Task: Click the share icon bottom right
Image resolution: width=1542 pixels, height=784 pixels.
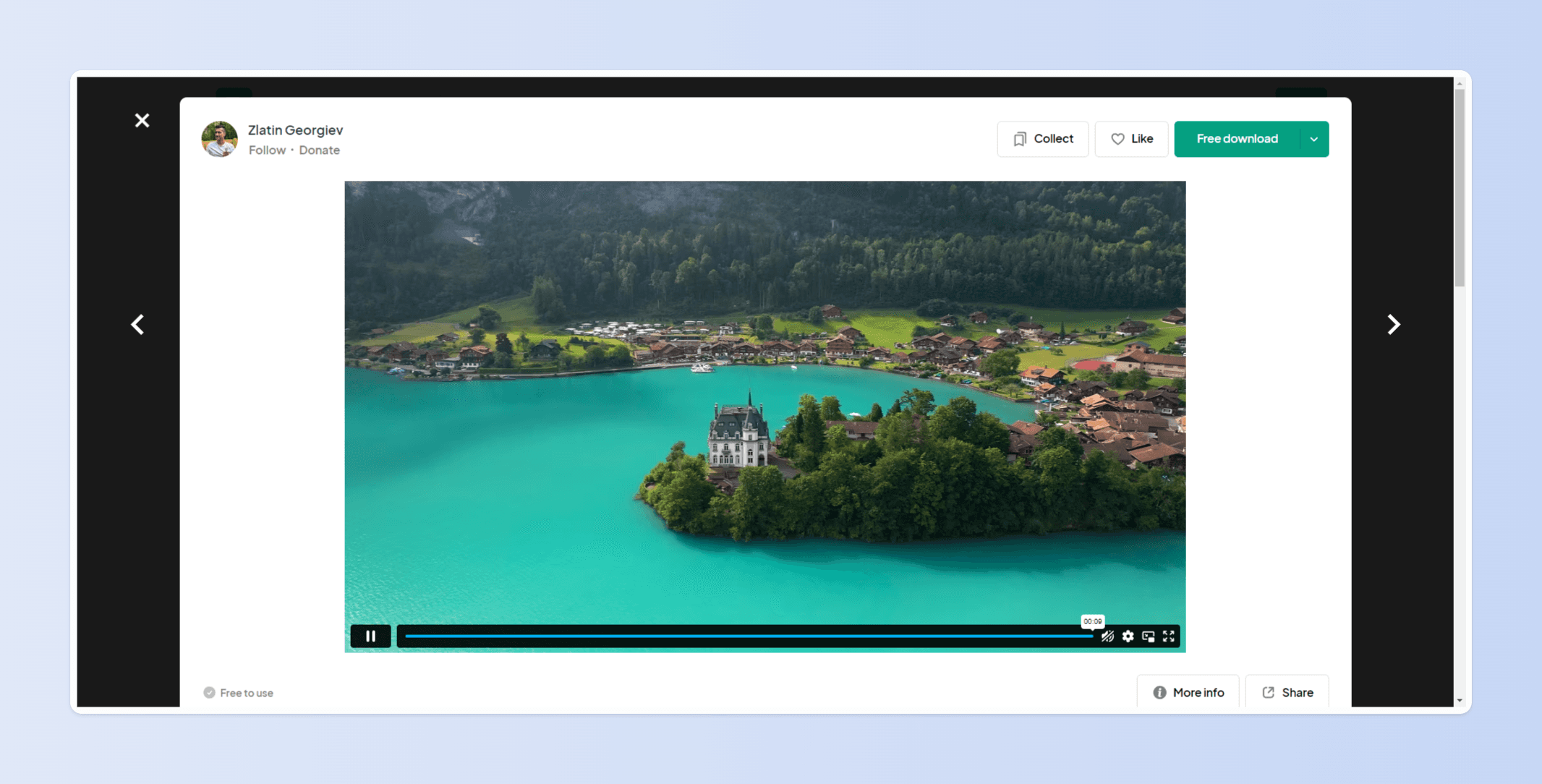Action: pos(1269,692)
